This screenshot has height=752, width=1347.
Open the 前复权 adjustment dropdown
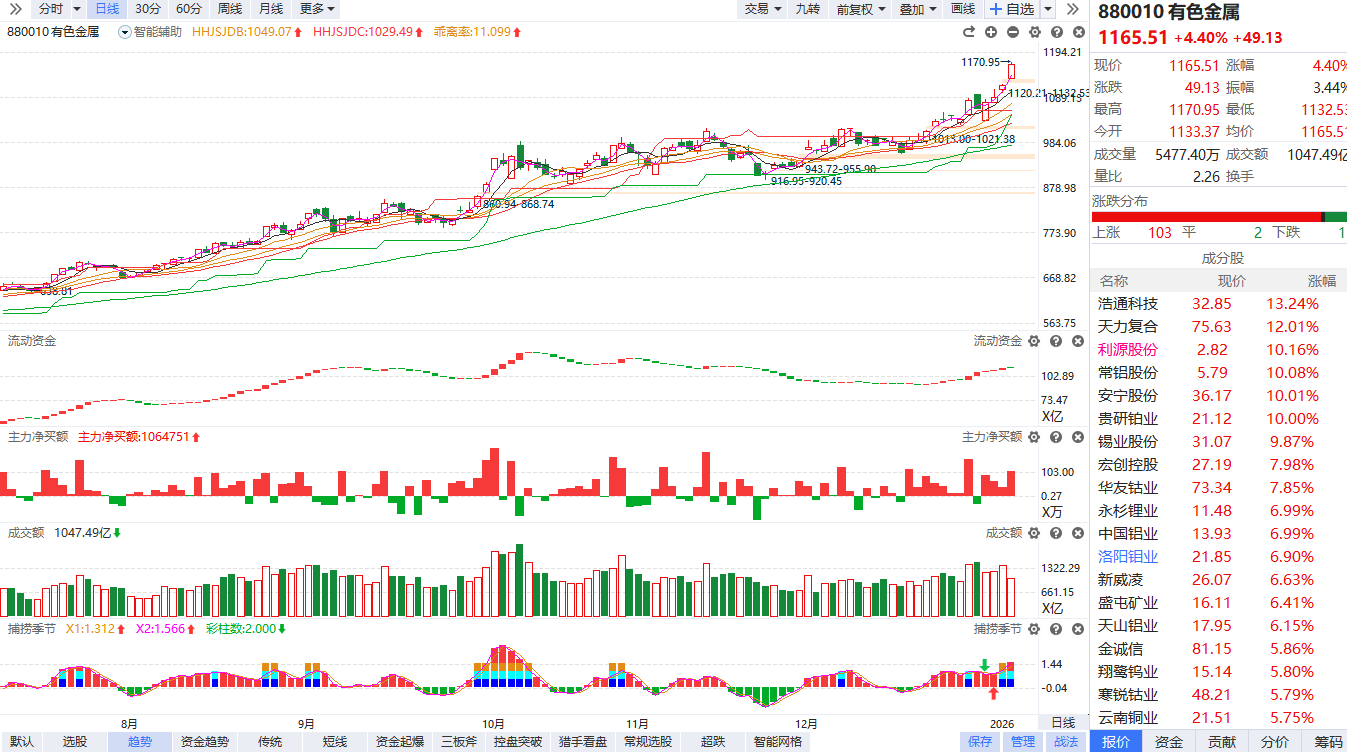coord(860,9)
